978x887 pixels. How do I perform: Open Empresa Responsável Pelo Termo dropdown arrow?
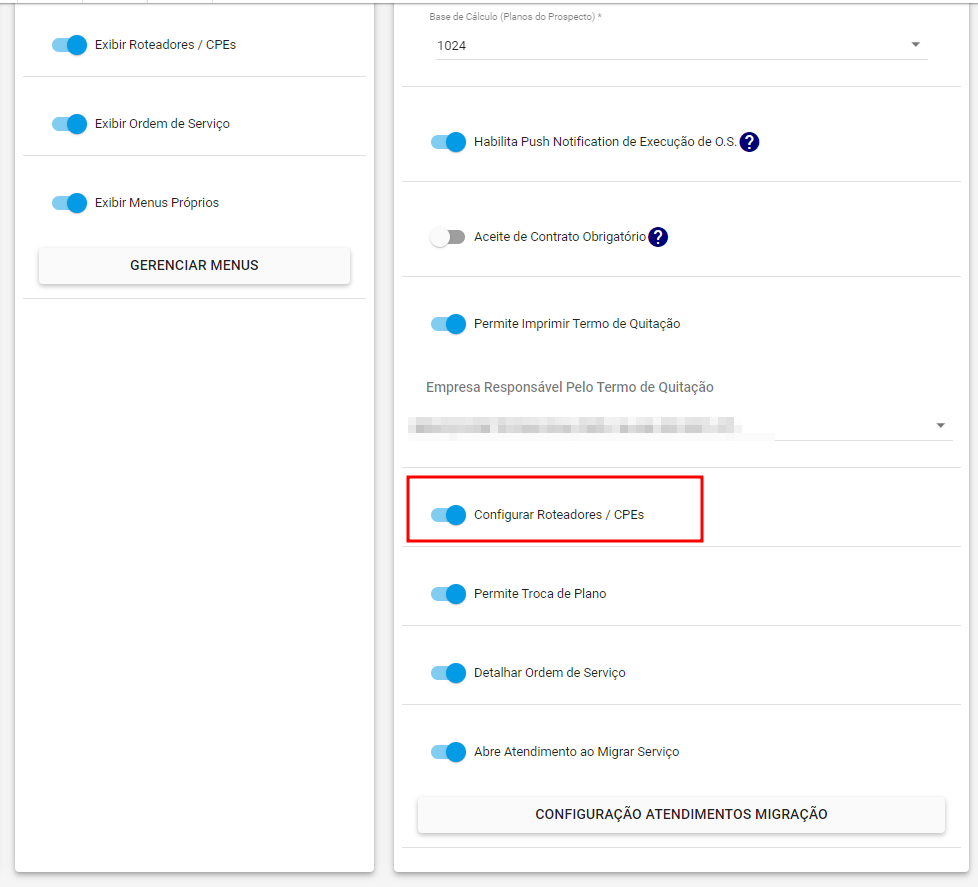pos(941,425)
